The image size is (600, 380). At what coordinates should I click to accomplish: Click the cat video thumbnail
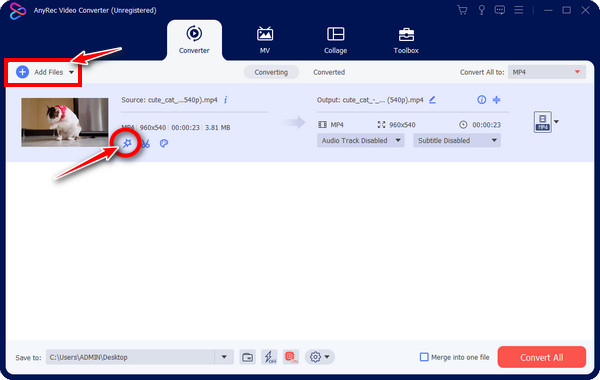(65, 122)
